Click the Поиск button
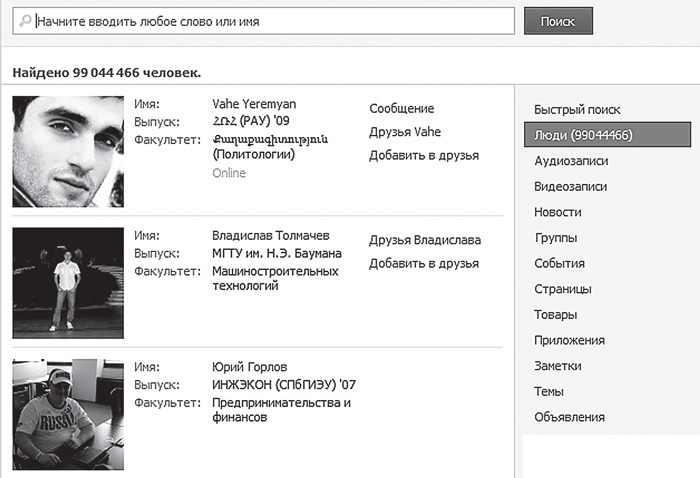This screenshot has height=478, width=700. (x=558, y=21)
